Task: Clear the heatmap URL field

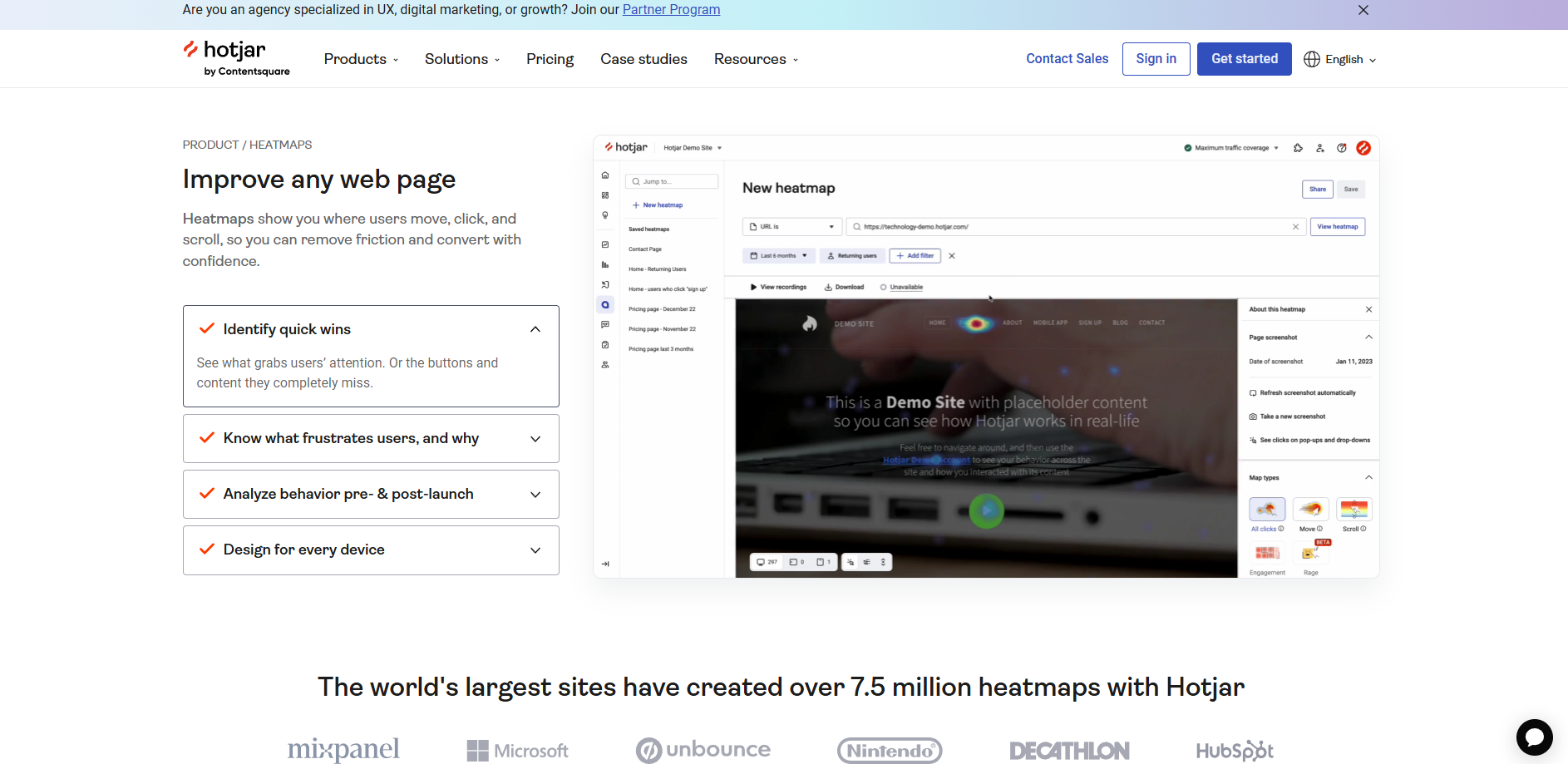Action: (1295, 227)
